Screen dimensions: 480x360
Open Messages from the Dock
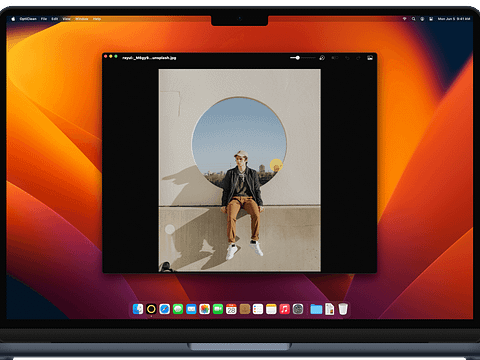click(x=178, y=309)
